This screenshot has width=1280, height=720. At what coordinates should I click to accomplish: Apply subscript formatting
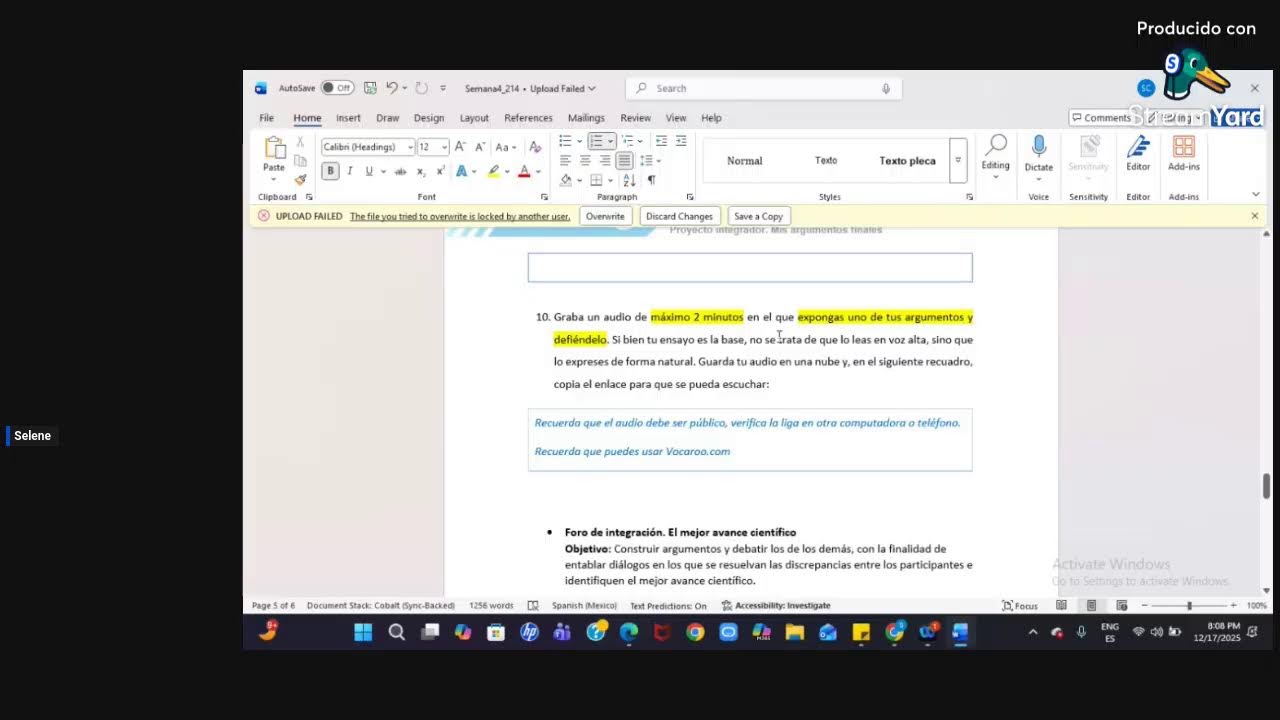coord(422,171)
